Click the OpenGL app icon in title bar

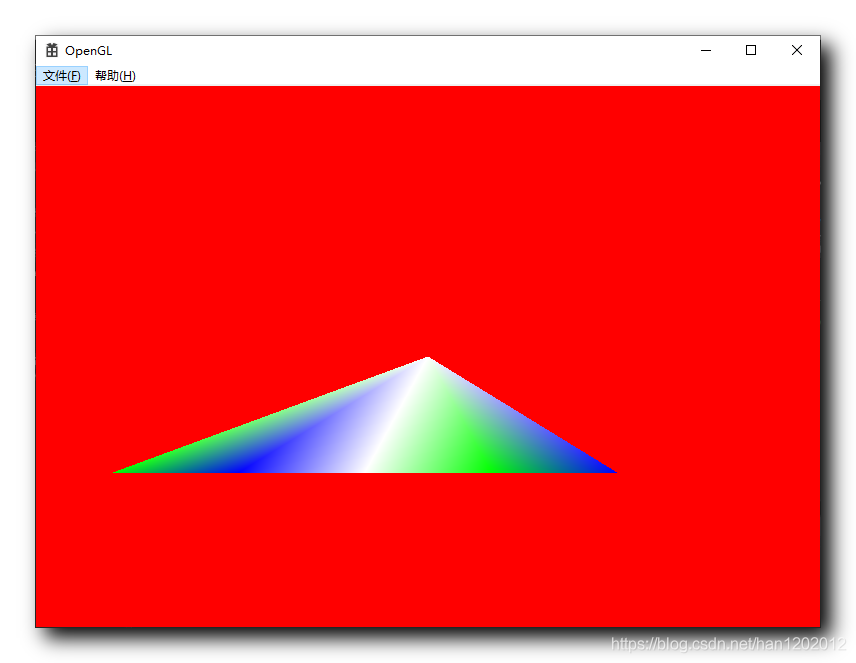(51, 50)
